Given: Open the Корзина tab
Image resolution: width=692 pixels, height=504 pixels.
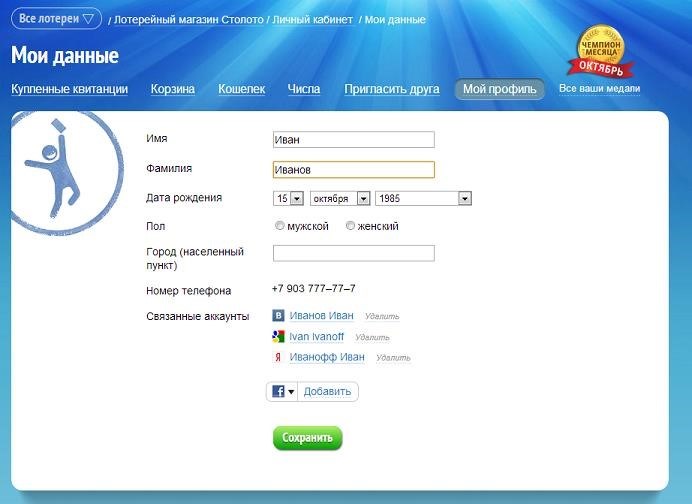Looking at the screenshot, I should 173,89.
